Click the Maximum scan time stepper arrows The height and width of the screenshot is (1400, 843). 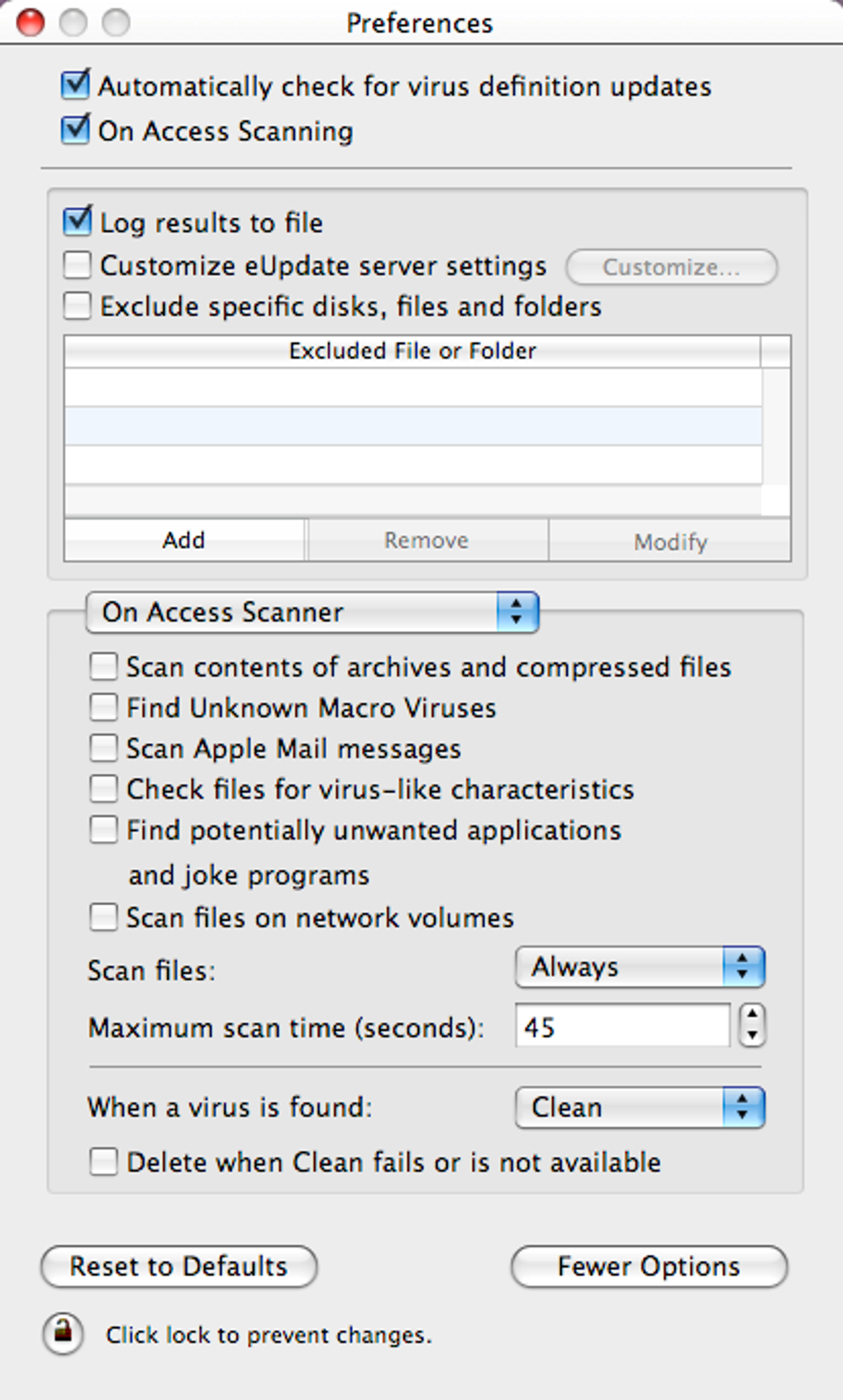(x=751, y=1025)
